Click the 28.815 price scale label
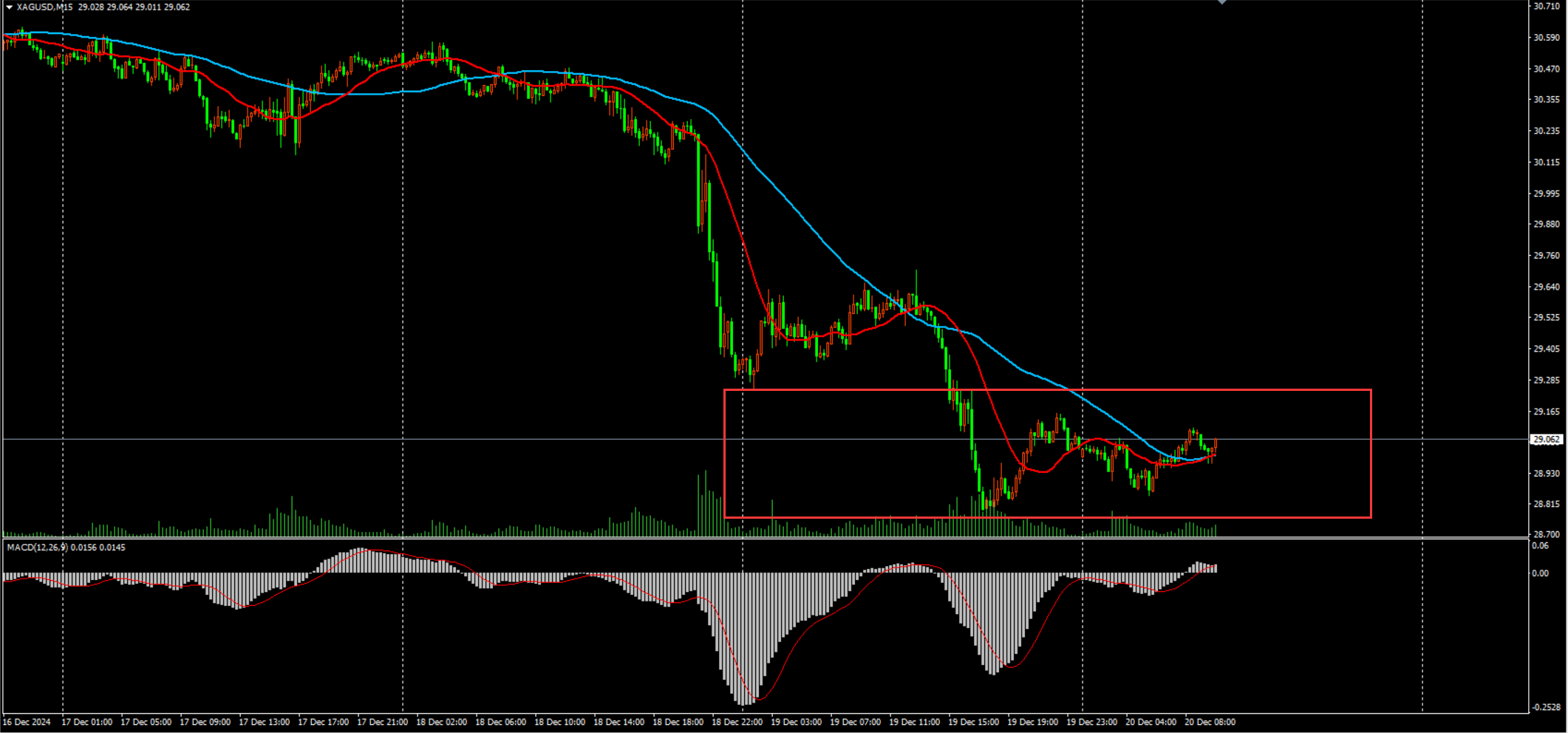 [x=1547, y=505]
